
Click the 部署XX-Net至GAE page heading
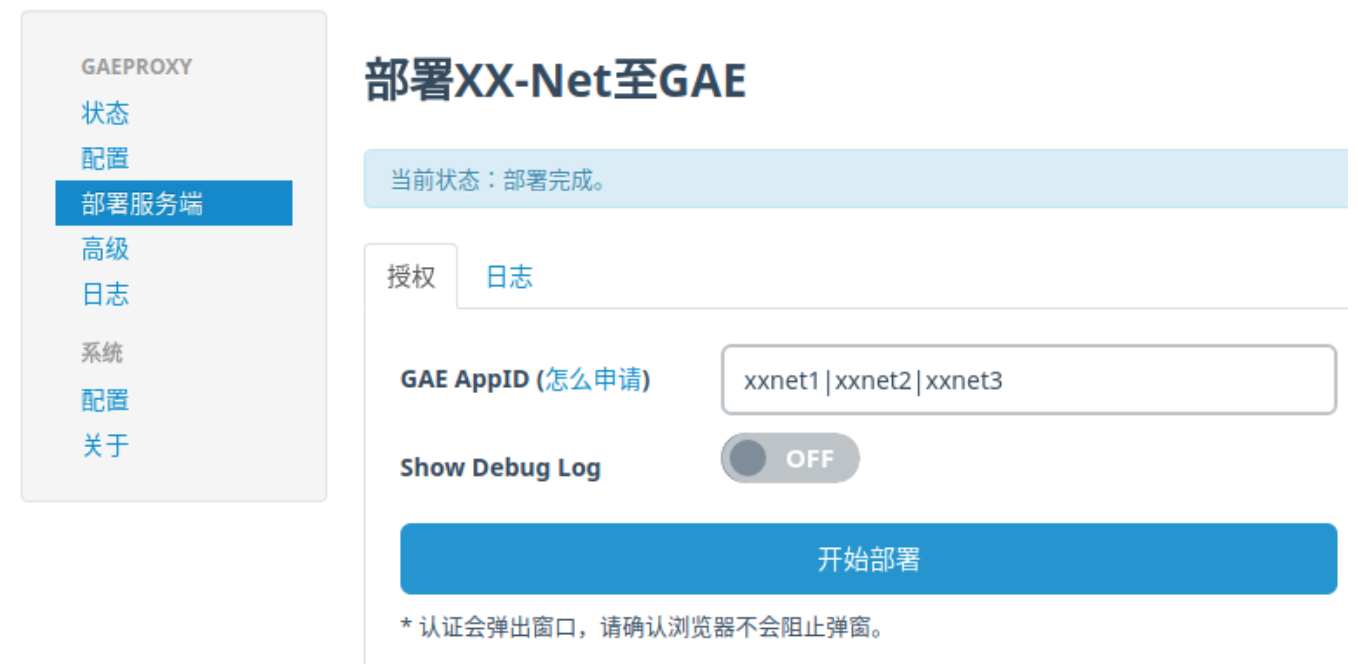coord(555,82)
